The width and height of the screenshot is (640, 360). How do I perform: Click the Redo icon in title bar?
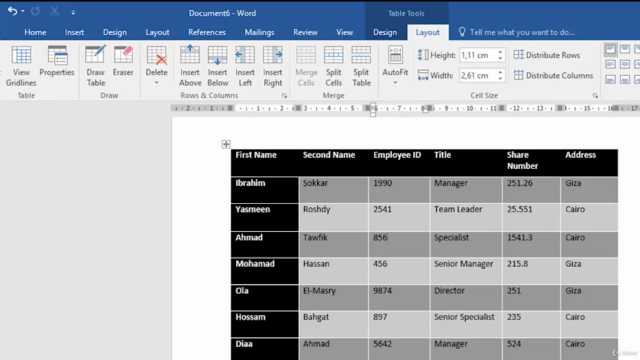pos(36,11)
